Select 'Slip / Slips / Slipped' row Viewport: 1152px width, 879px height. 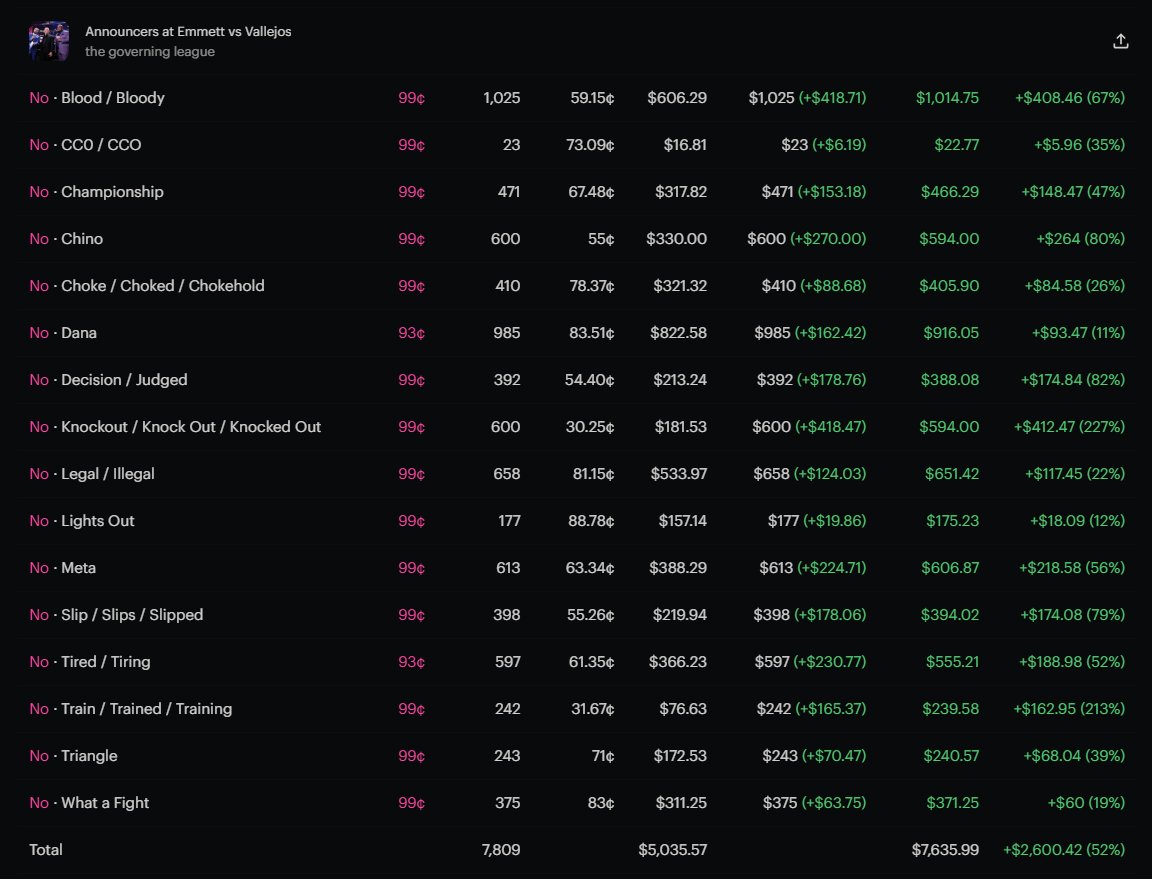[576, 615]
